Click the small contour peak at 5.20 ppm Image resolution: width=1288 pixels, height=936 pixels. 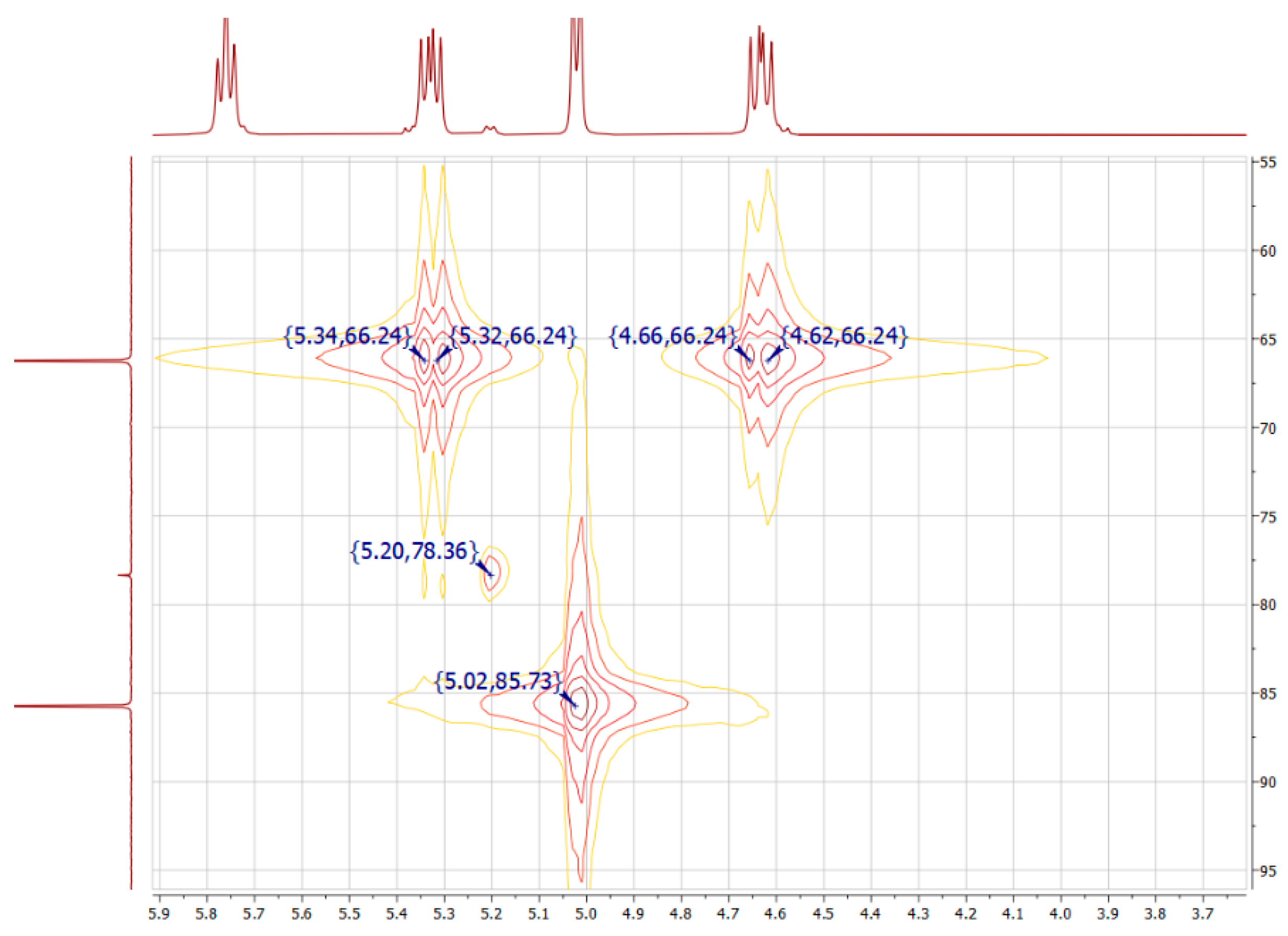[x=492, y=574]
